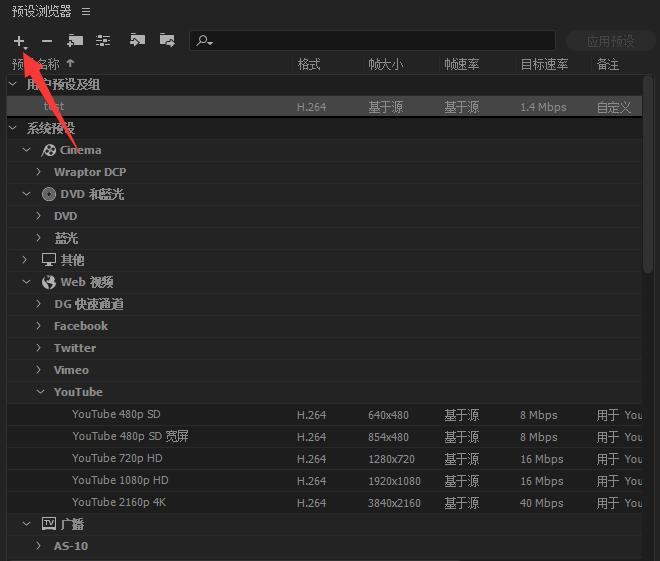Create a new preset group folder
Image resolution: width=660 pixels, height=561 pixels.
click(x=75, y=41)
